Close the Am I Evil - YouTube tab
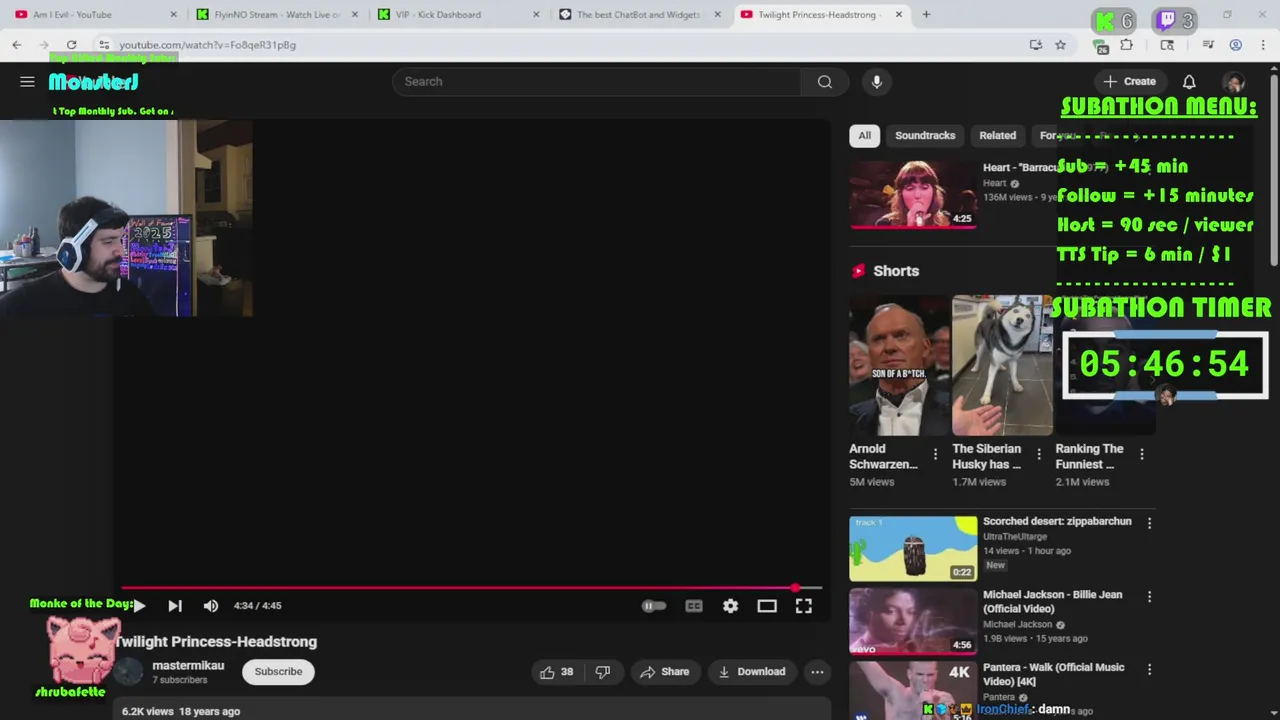Screen dimensions: 1280x720 pyautogui.click(x=173, y=14)
